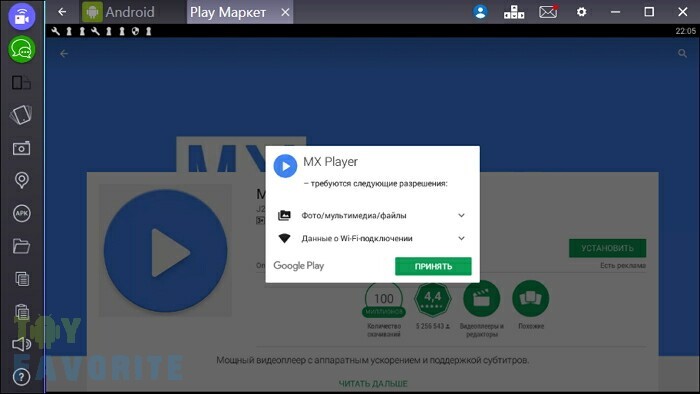Image resolution: width=700 pixels, height=394 pixels.
Task: Open the green chat bubble icon
Action: click(x=21, y=50)
